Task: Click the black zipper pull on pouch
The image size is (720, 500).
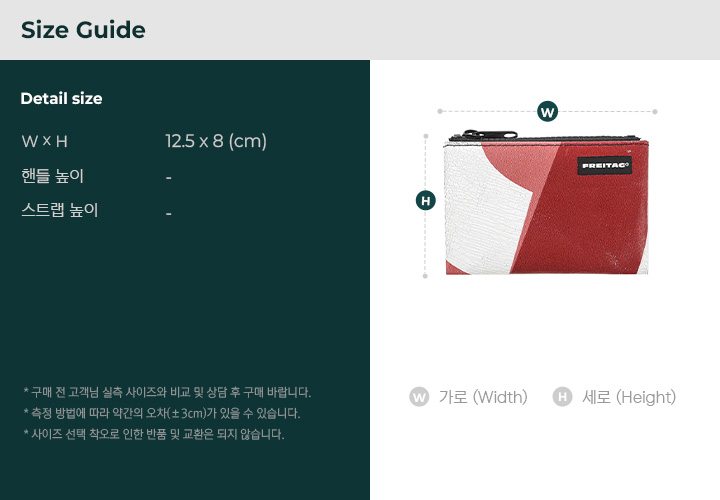Action: [x=489, y=135]
